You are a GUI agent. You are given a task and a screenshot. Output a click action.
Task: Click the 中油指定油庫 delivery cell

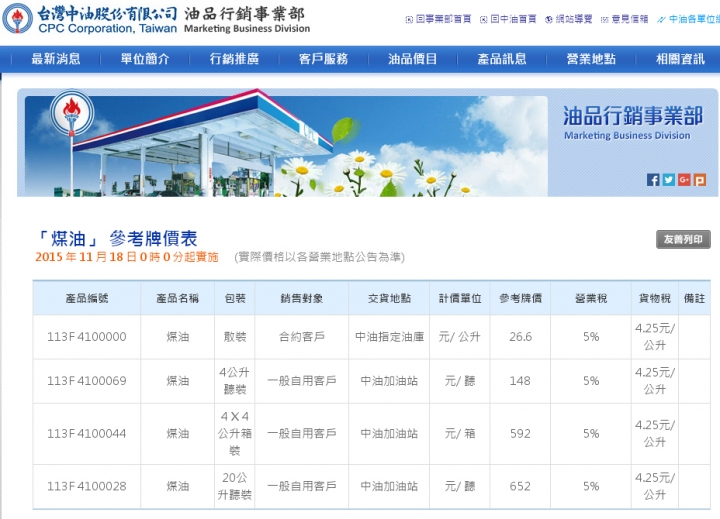point(389,337)
